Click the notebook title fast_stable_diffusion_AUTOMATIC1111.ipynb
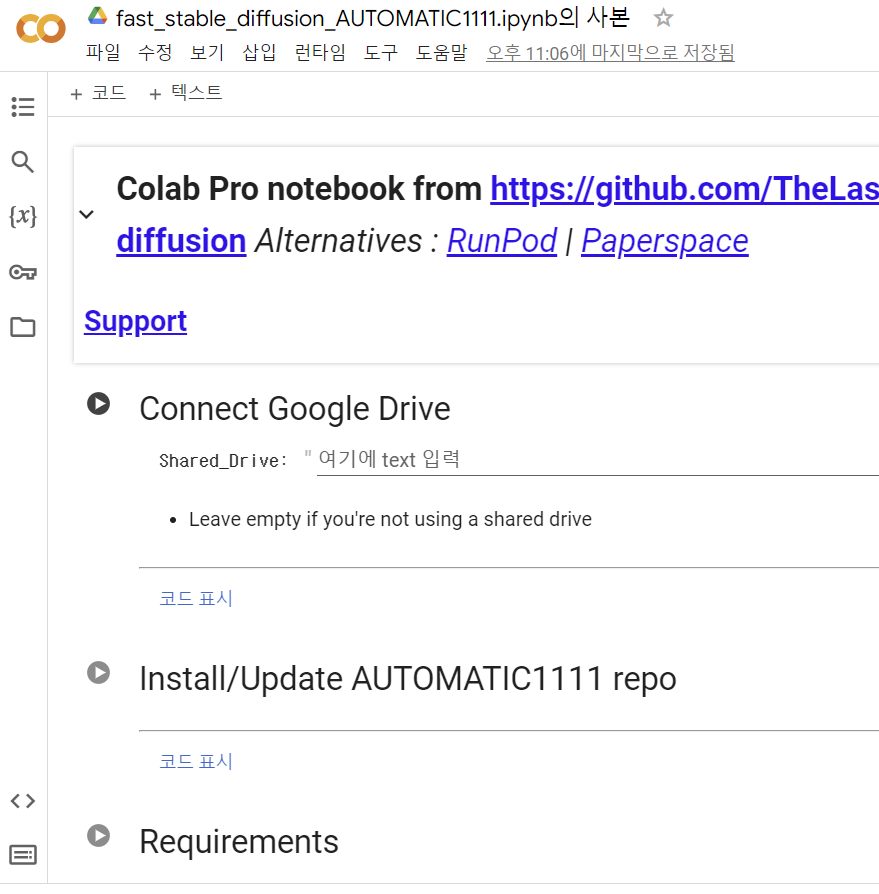 pos(373,18)
